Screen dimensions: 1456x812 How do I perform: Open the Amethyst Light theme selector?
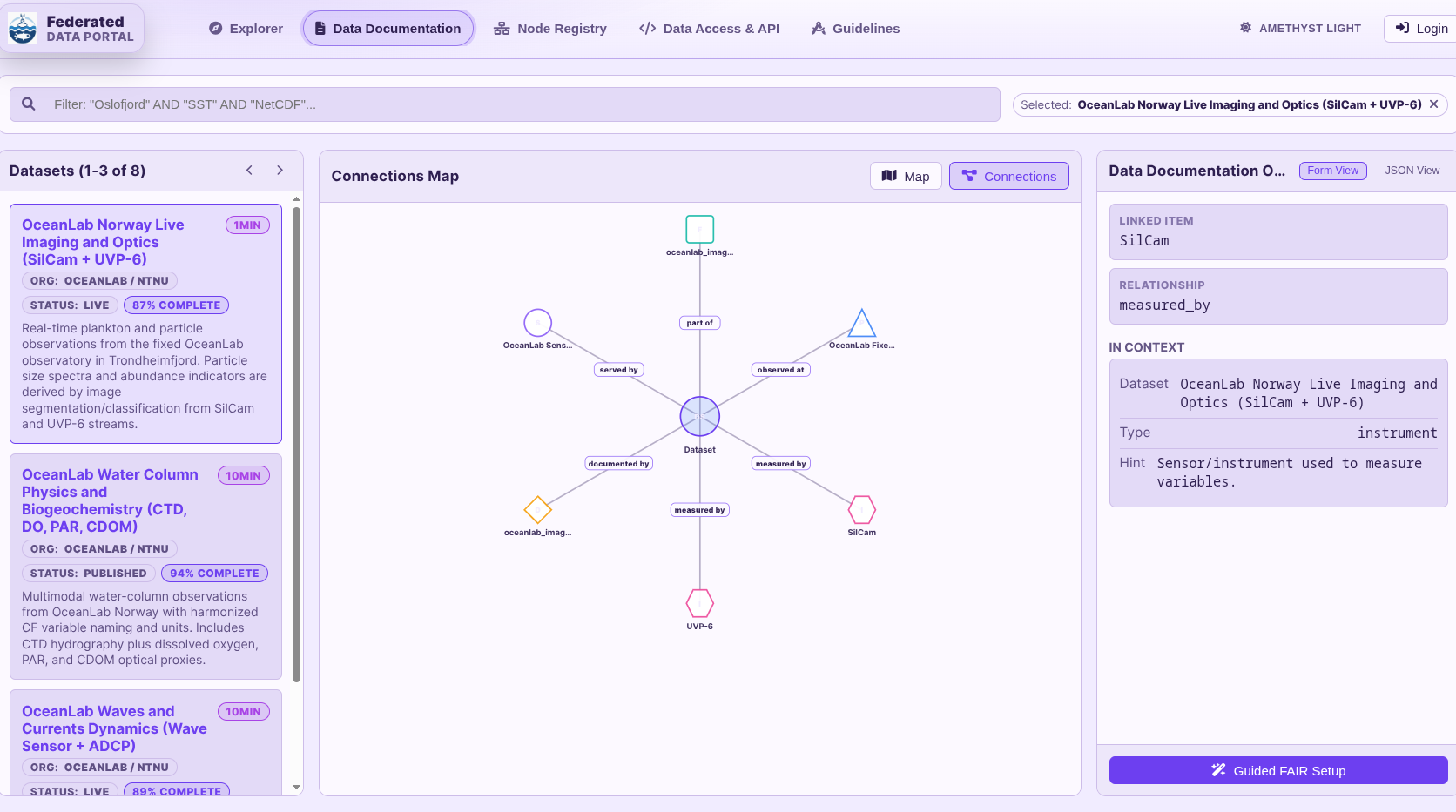(1300, 28)
